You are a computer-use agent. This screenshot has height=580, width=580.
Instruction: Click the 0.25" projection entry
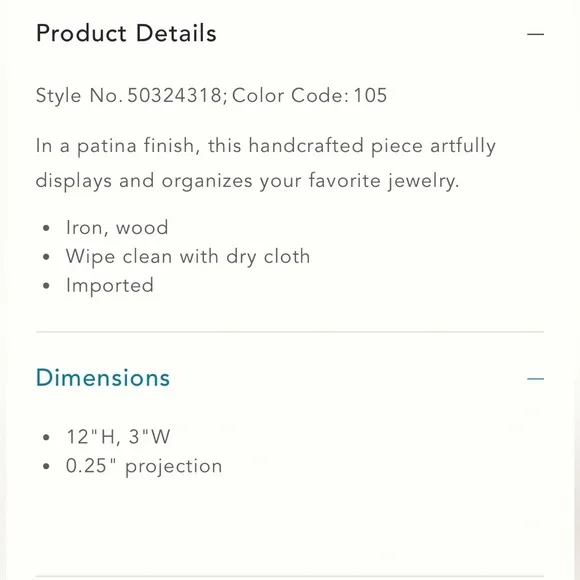[144, 466]
